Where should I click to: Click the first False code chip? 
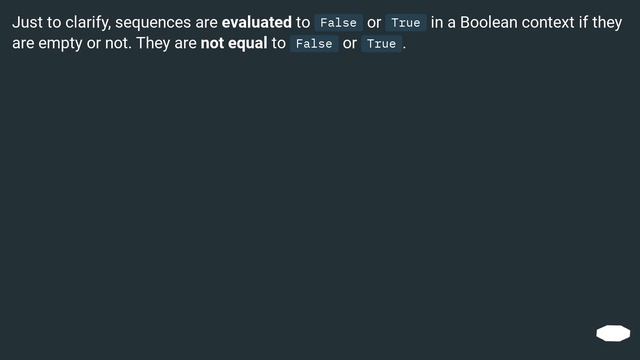(x=338, y=23)
